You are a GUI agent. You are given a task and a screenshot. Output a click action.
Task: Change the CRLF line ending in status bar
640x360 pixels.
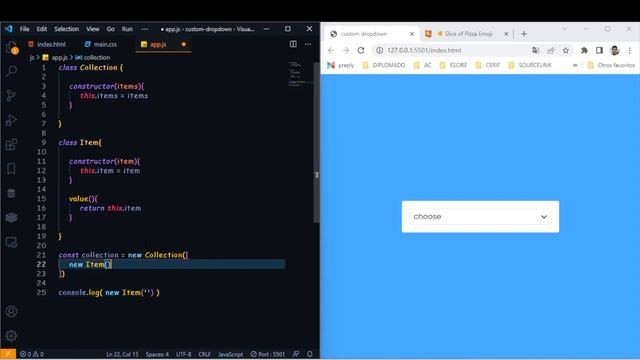(x=204, y=354)
